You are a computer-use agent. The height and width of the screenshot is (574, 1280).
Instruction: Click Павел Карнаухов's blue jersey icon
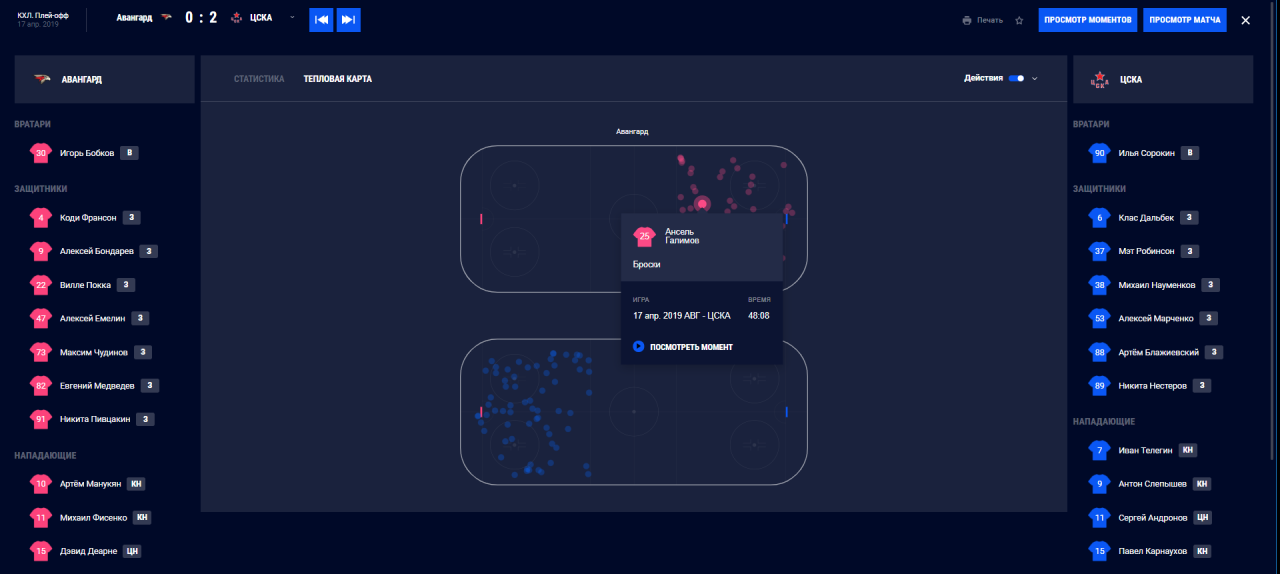(1099, 551)
